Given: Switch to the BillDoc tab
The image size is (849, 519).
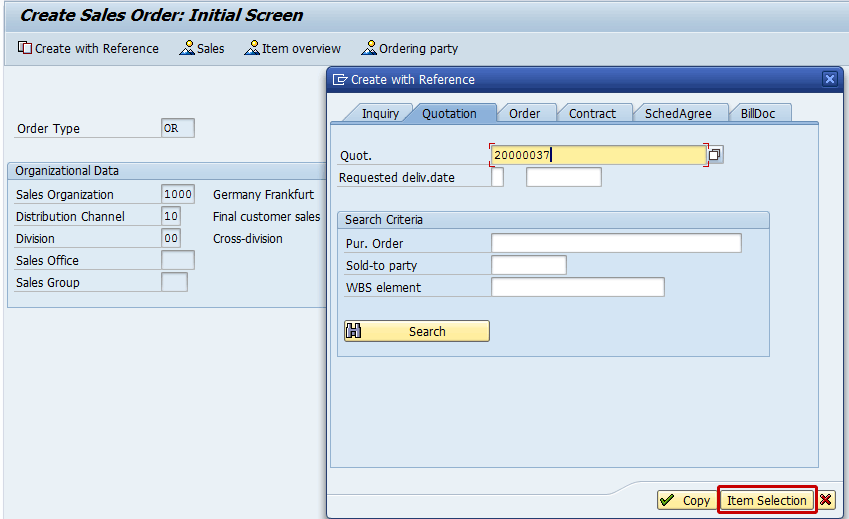Looking at the screenshot, I should pos(758,114).
